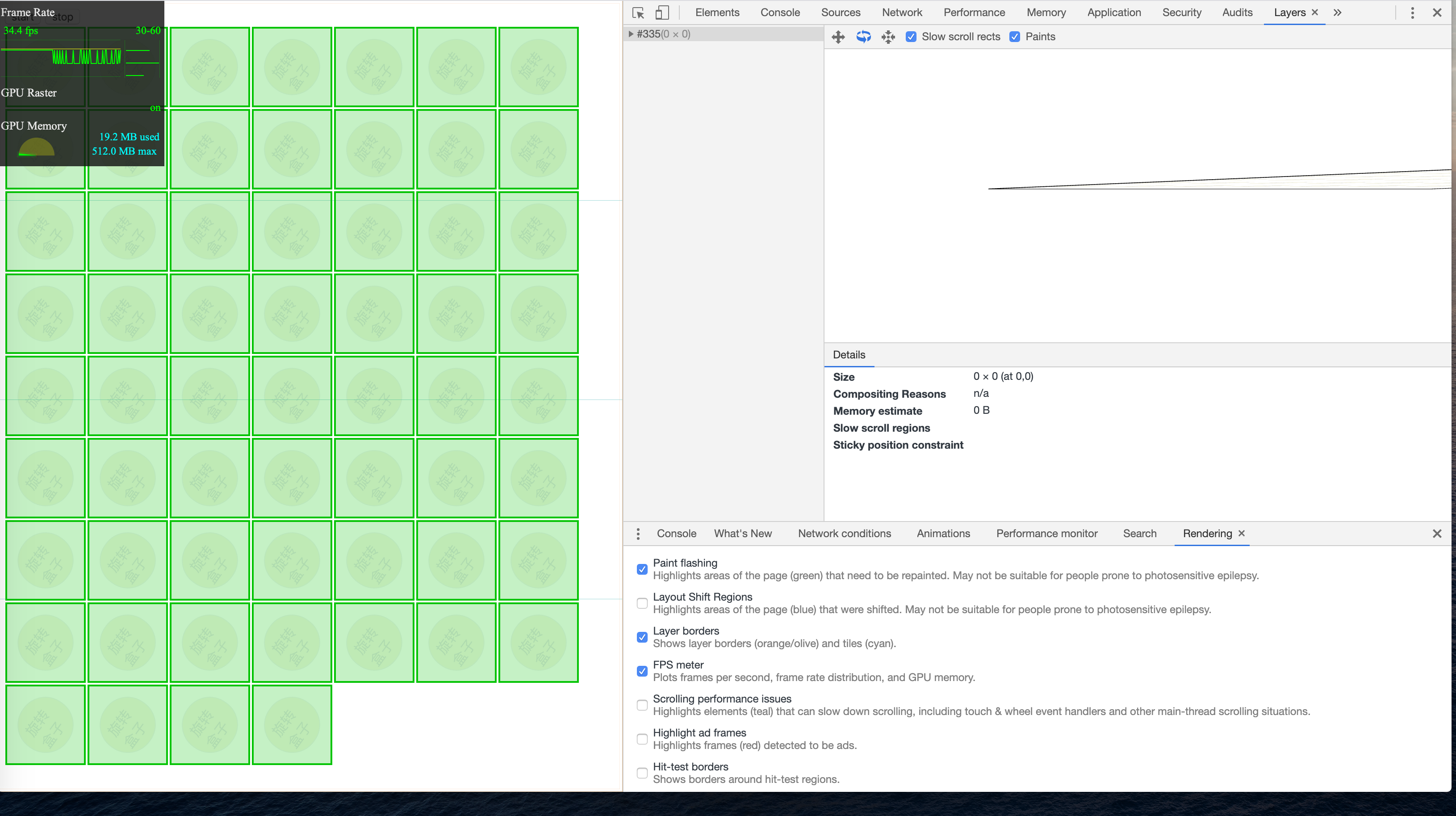Toggle the device toolbar icon

tap(662, 13)
